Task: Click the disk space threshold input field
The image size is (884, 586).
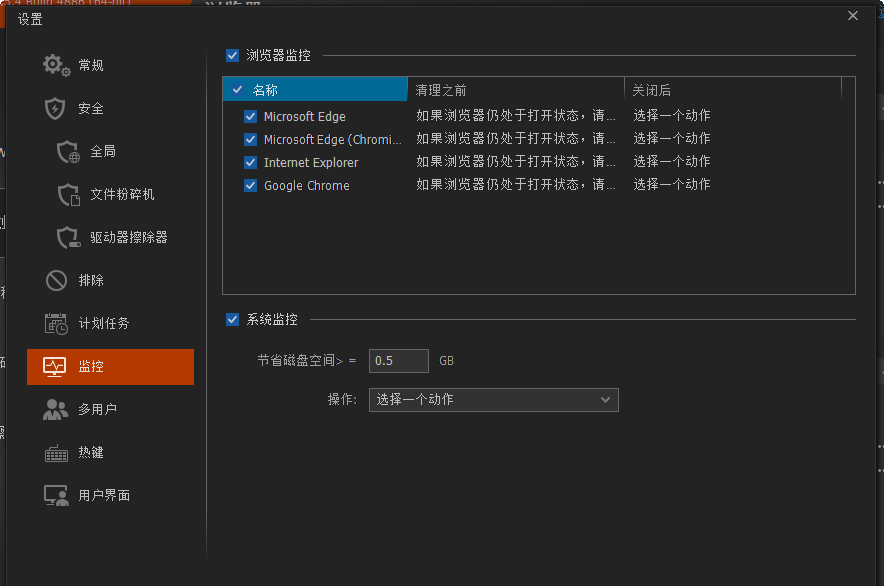Action: coord(398,360)
